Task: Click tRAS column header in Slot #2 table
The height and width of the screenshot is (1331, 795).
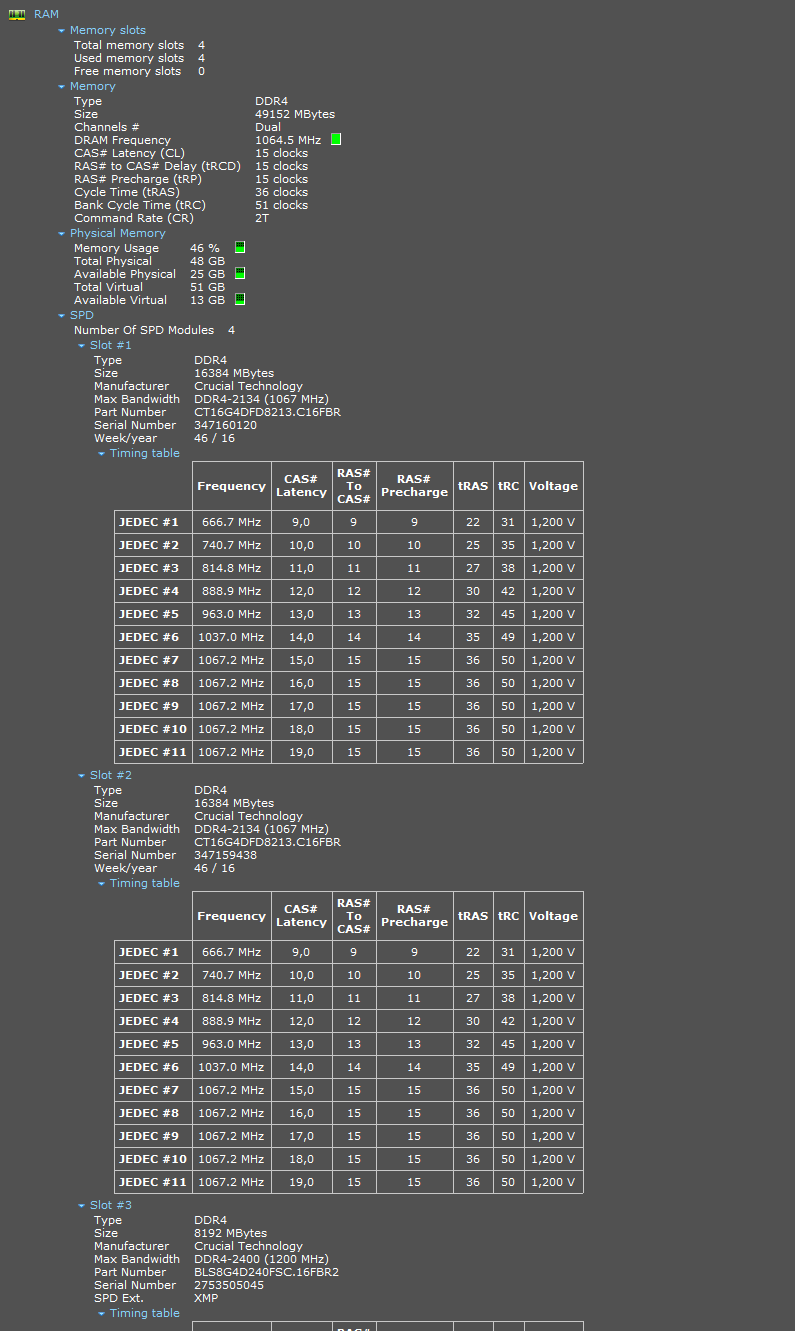Action: [473, 916]
